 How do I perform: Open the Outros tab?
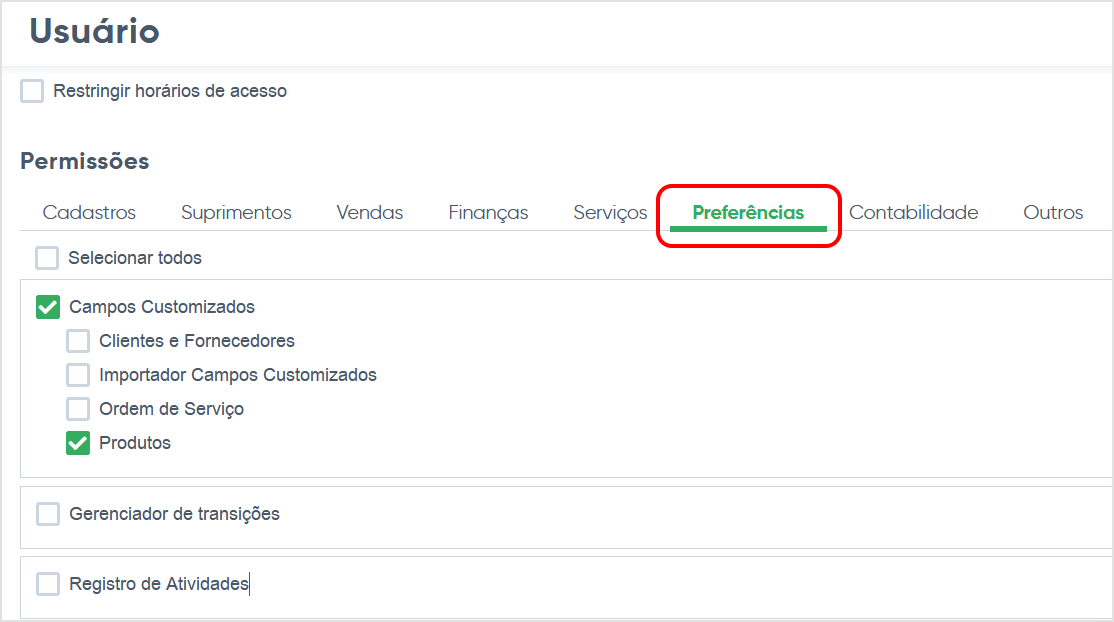pos(1053,213)
